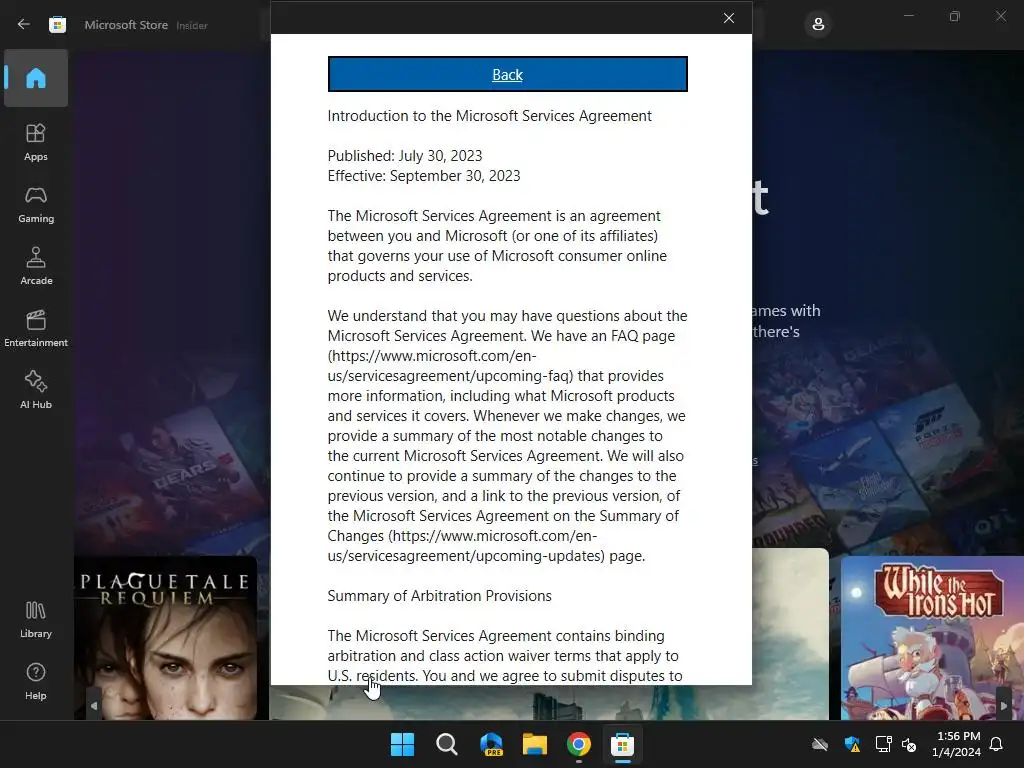1024x768 pixels.
Task: Restore the Microsoft Store window size
Action: click(955, 16)
